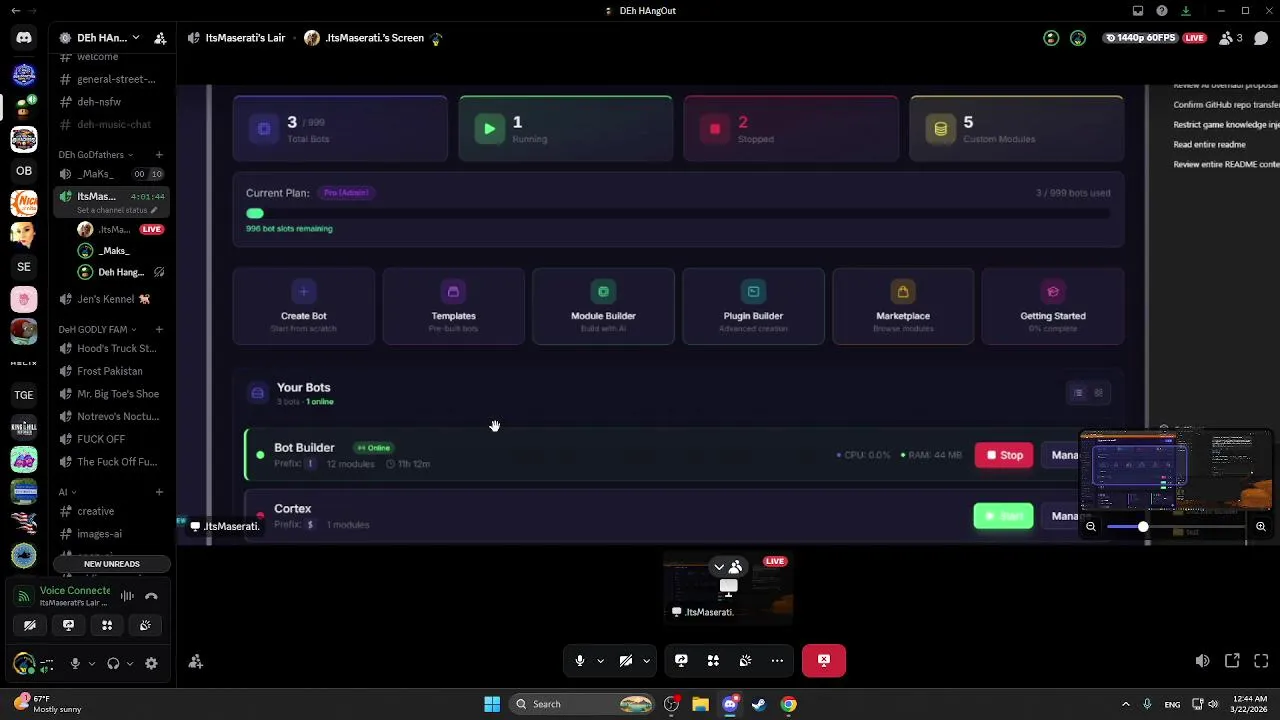Open soundboard icon in voice panel
The image size is (1280, 720).
pos(145,625)
